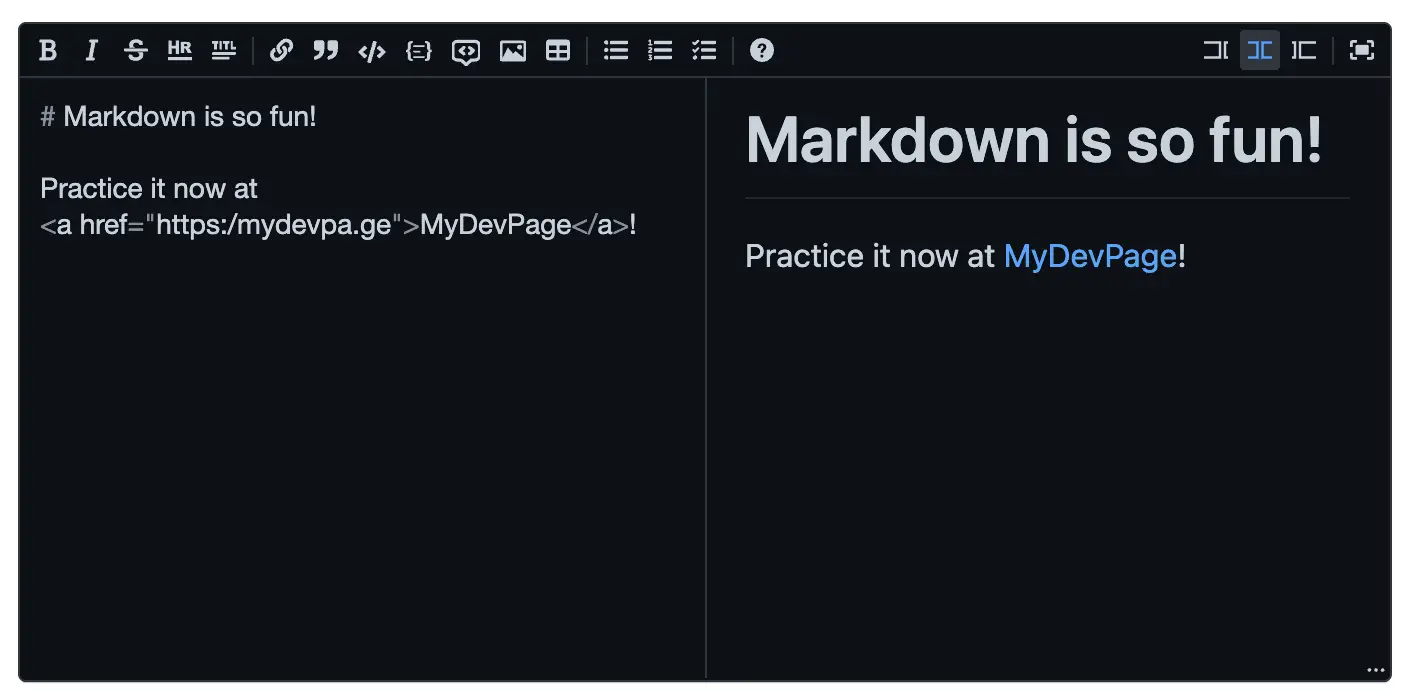The width and height of the screenshot is (1410, 698).
Task: Toggle fullscreen mode
Action: click(1362, 50)
